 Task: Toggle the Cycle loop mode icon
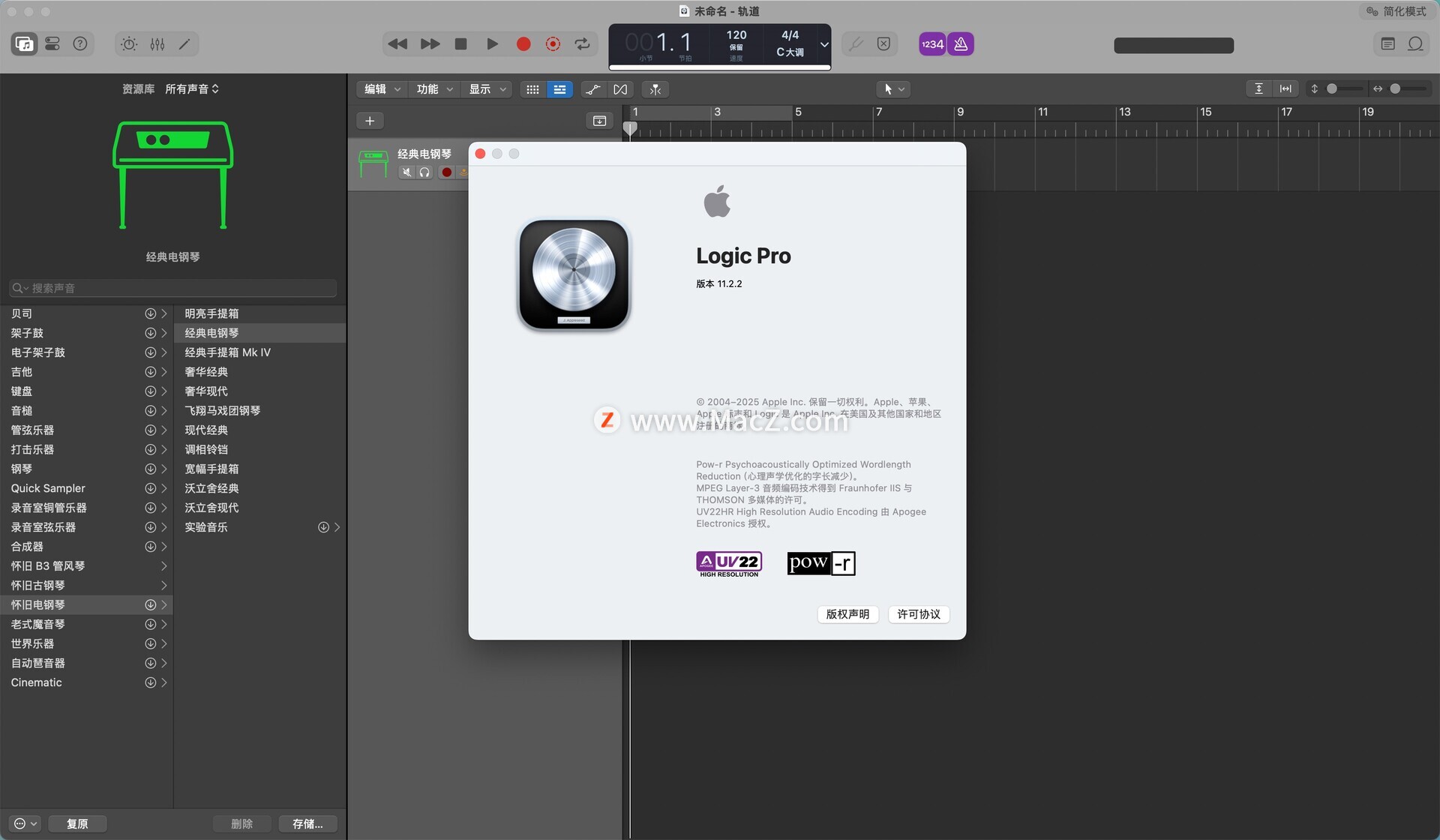tap(582, 44)
